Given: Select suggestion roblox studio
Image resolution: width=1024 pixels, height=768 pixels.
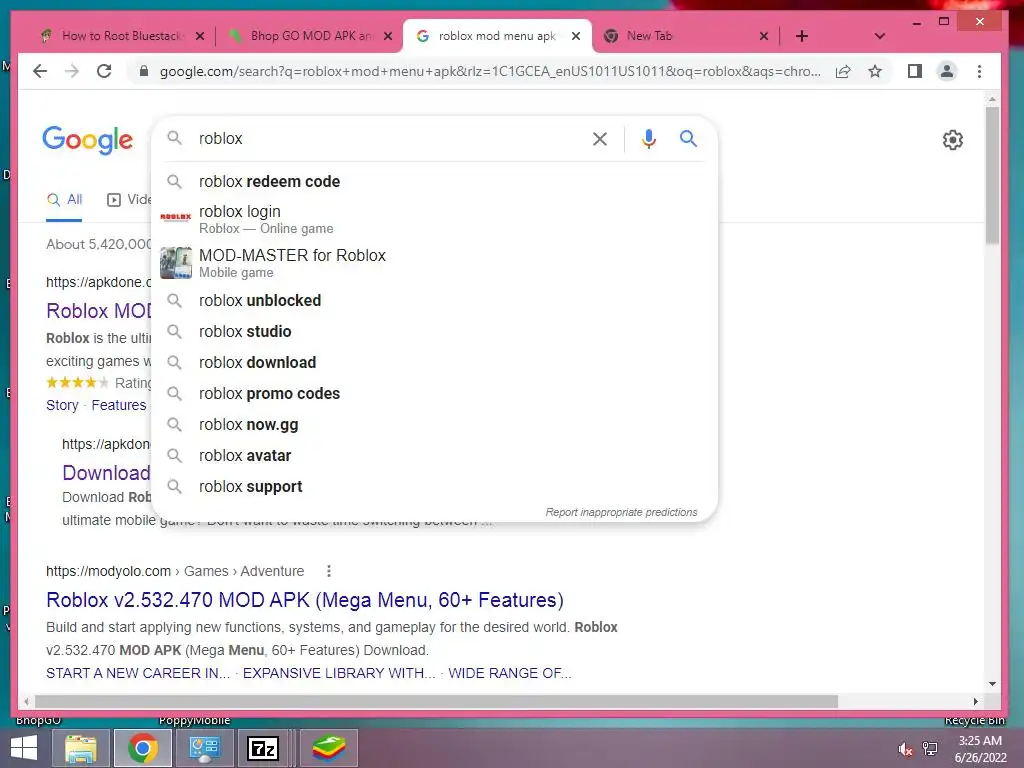Looking at the screenshot, I should [x=435, y=332].
